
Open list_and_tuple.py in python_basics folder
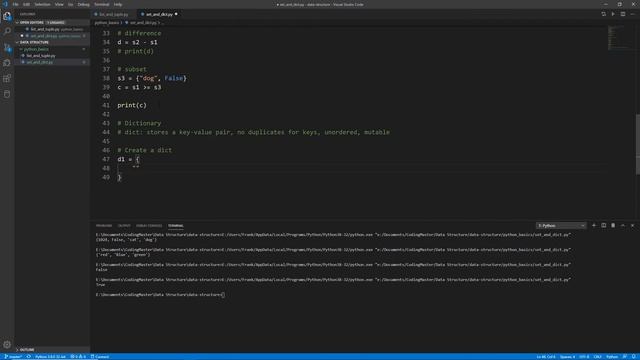[41, 56]
